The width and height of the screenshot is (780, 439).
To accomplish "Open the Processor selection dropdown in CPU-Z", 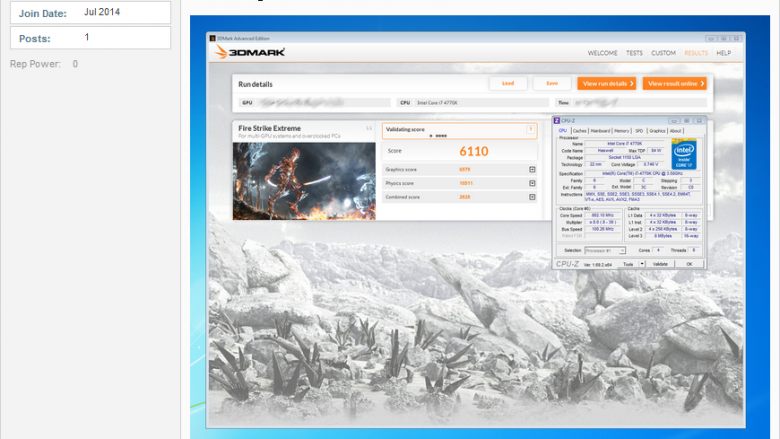I will [605, 251].
